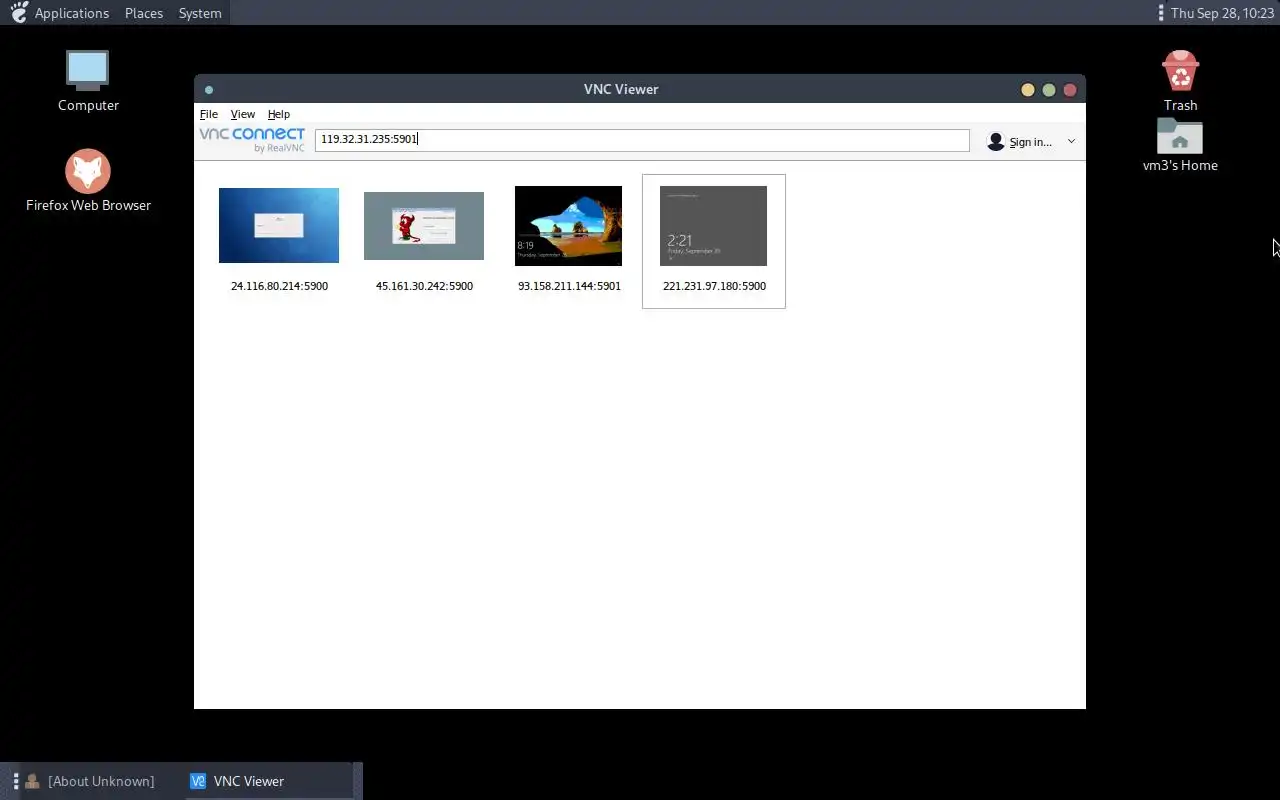Select the 93.158.211.144:5901 connection thumbnail
Image resolution: width=1280 pixels, height=800 pixels.
(568, 226)
